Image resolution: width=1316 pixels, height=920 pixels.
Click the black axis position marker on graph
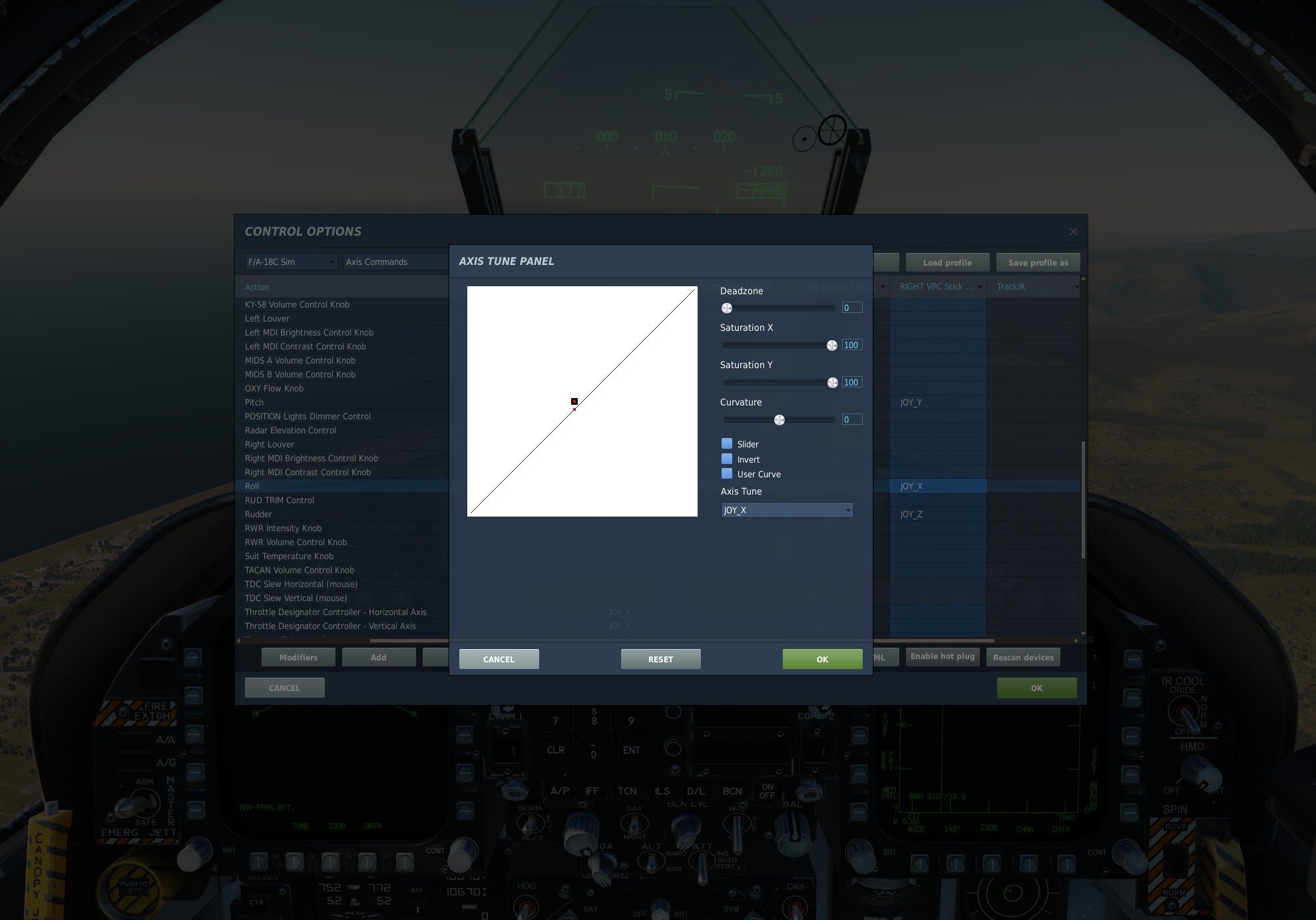pos(574,401)
